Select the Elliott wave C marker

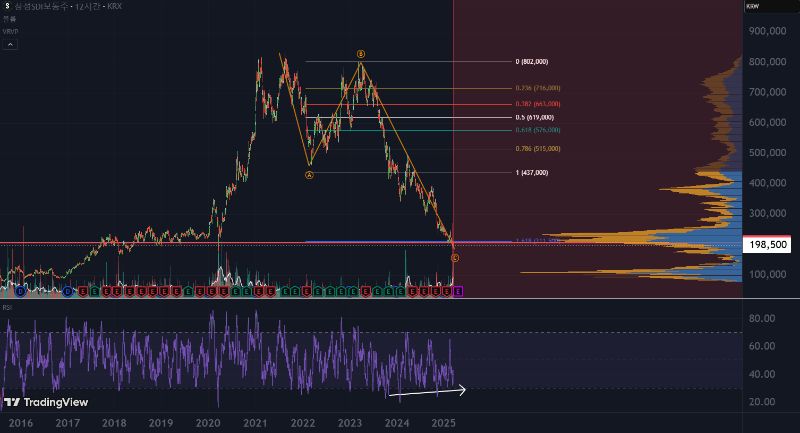[x=455, y=258]
